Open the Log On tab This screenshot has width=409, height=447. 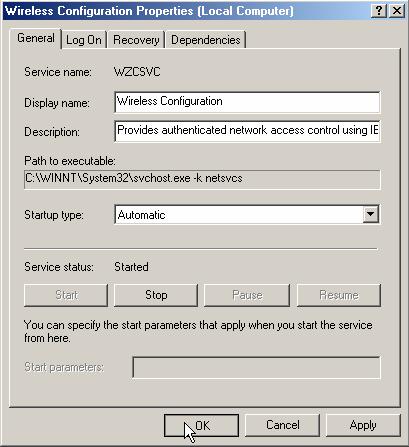coord(84,40)
